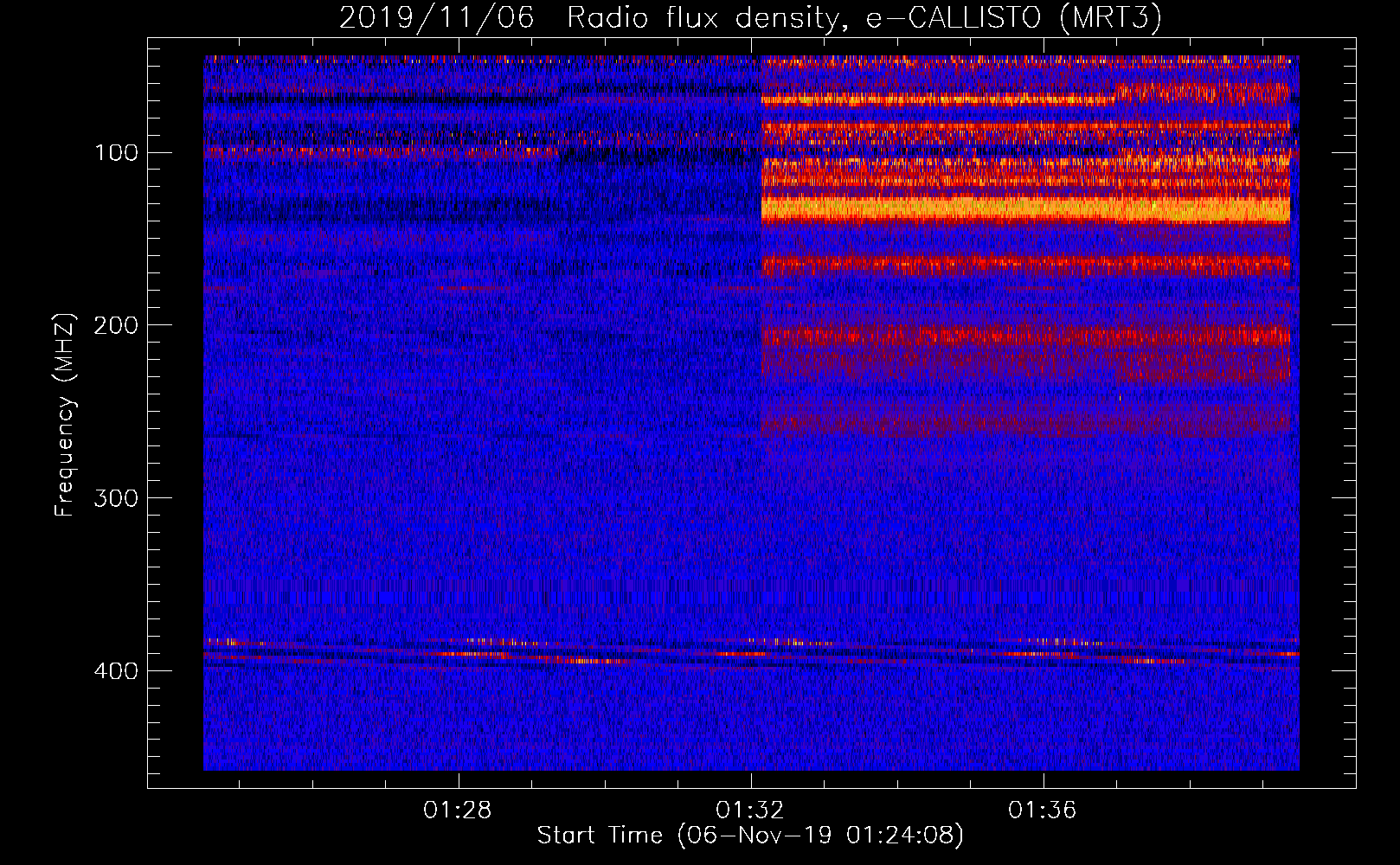
Task: Click the plot title '2019/11/06 Radio flux density, e-CALLISTO (MRT3)'
Action: click(x=750, y=17)
